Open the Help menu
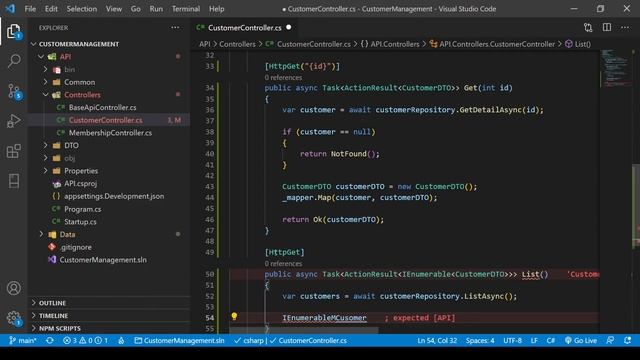640x360 pixels. tap(217, 9)
